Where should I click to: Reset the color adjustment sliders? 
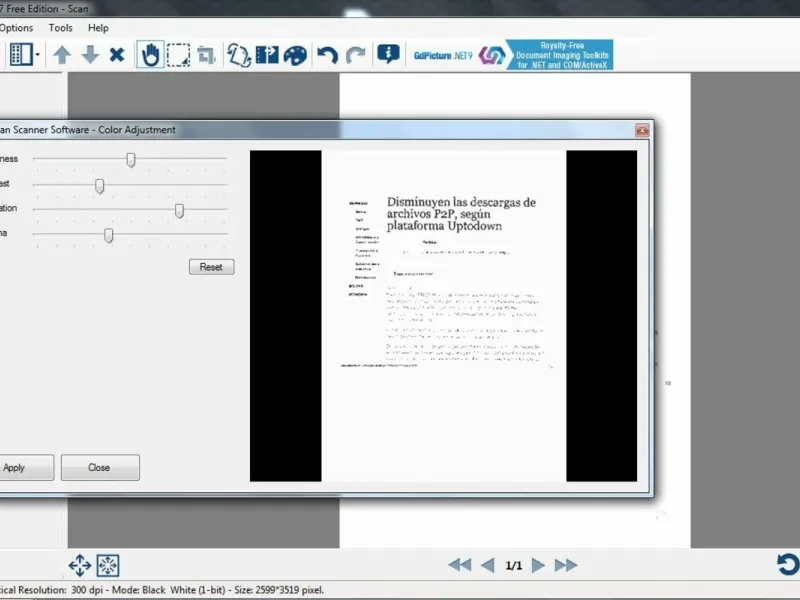click(x=212, y=267)
